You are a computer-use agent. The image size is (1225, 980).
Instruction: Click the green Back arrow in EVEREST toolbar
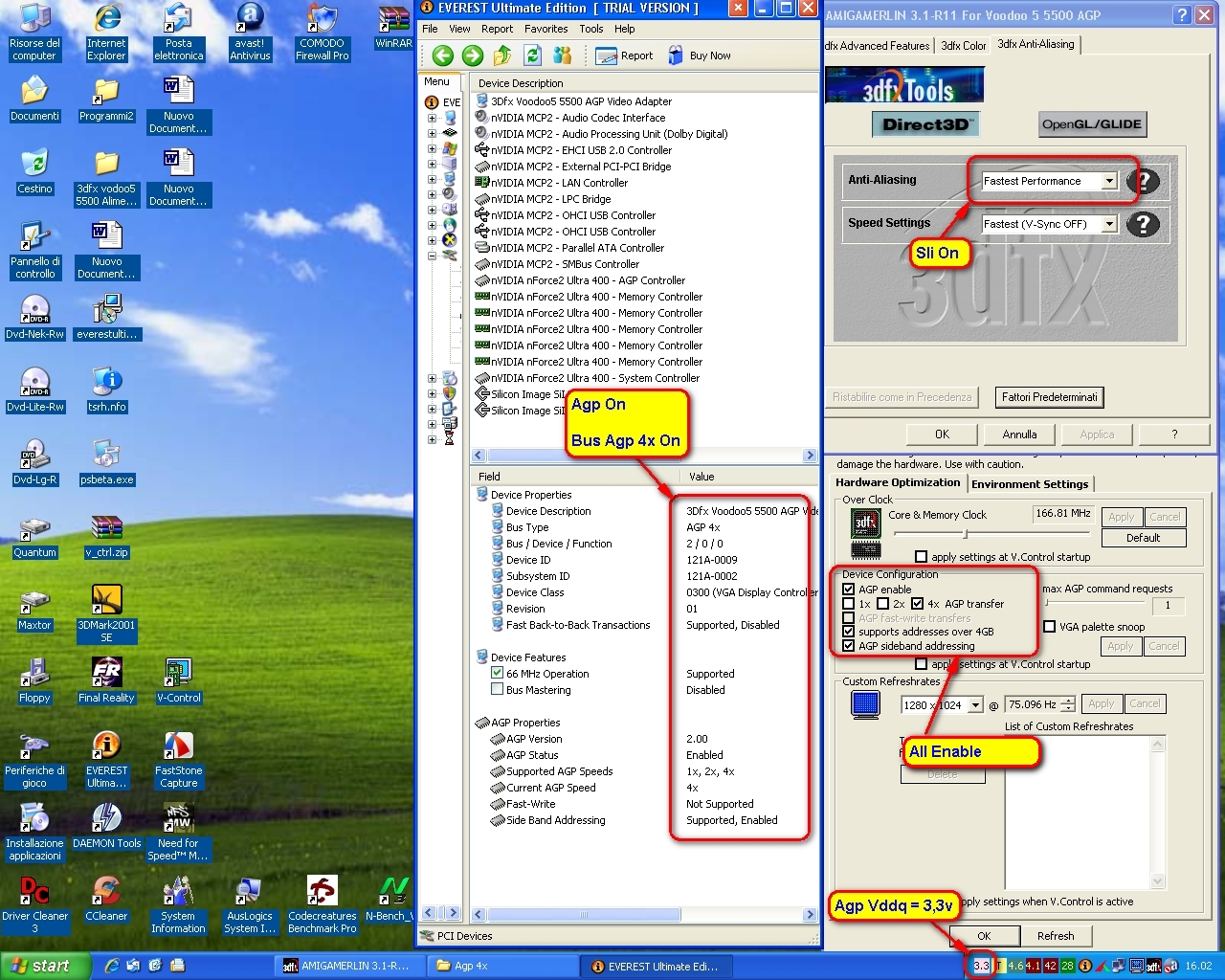(442, 56)
